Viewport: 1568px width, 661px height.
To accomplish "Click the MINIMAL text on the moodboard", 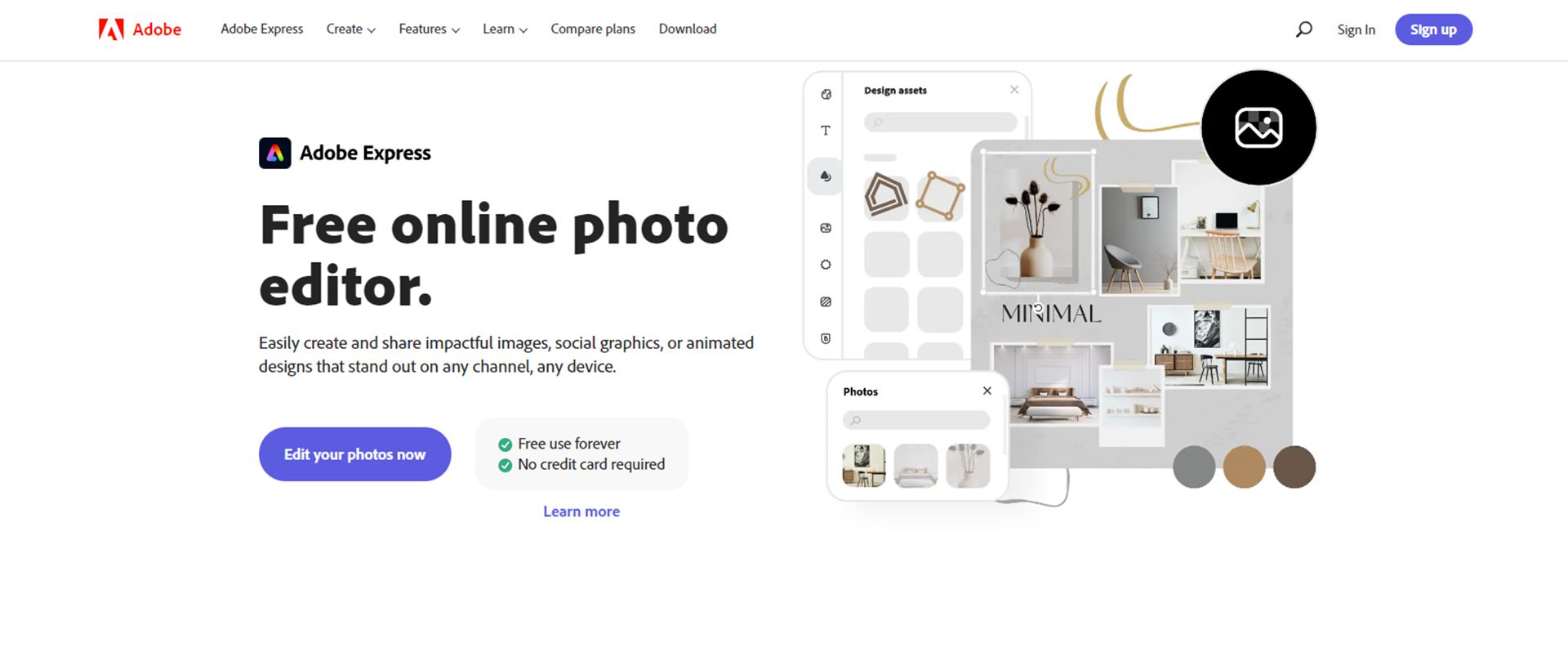I will click(x=1051, y=314).
